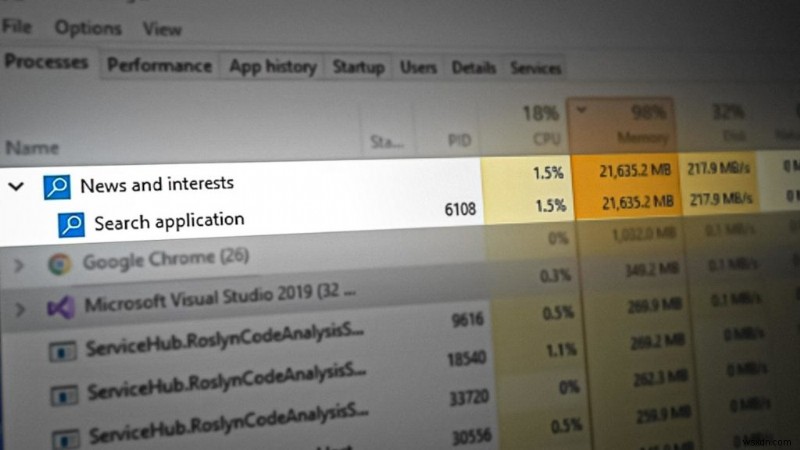800x450 pixels.
Task: Click the Google Chrome icon
Action: [x=60, y=264]
